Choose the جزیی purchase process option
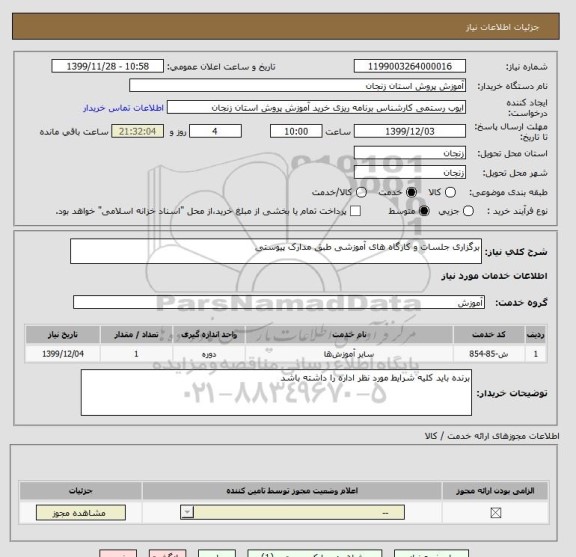The width and height of the screenshot is (576, 557). pos(468,211)
